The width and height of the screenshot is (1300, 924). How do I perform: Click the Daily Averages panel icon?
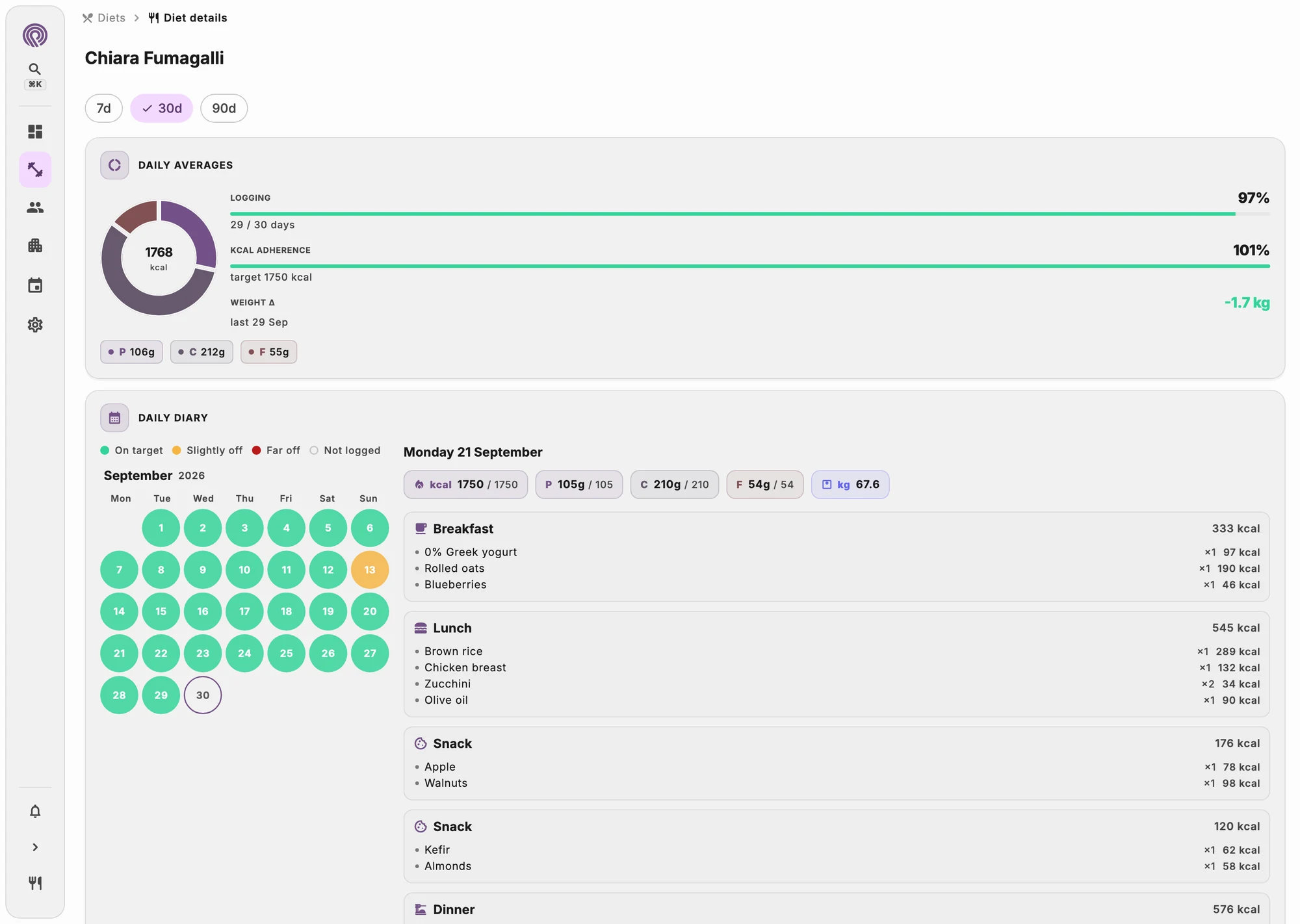114,165
